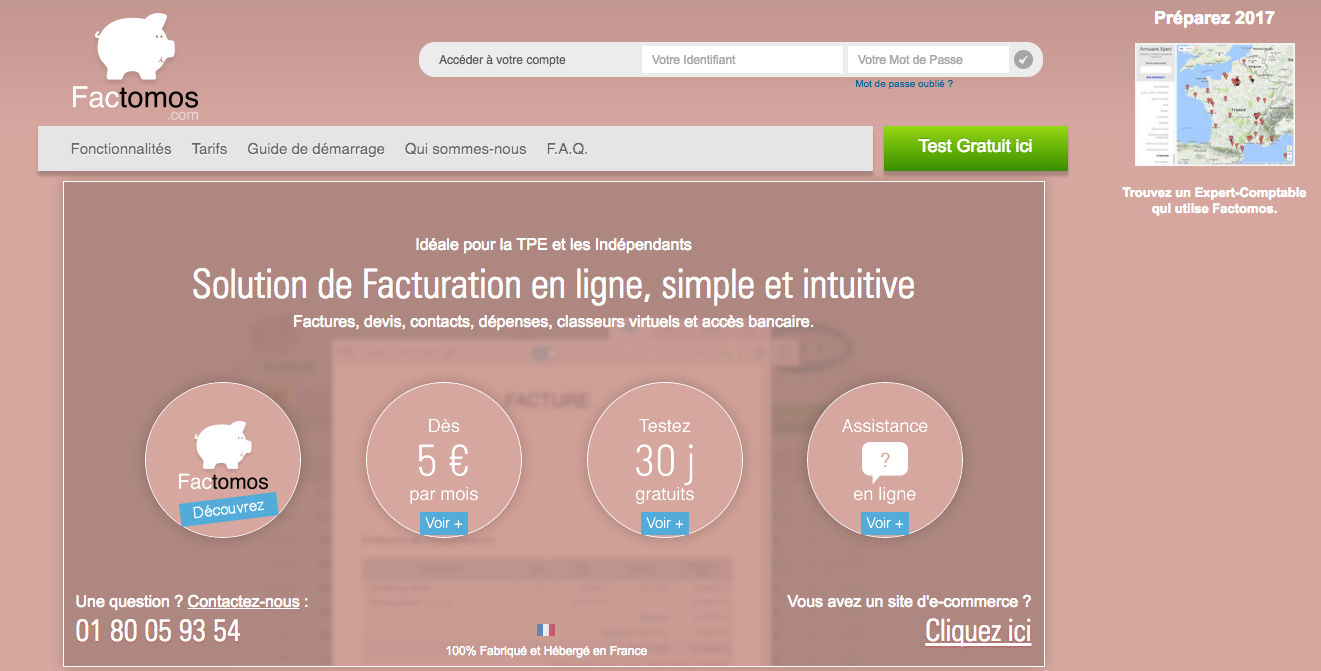The image size is (1321, 671).
Task: Go to the Tarifs page
Action: (x=209, y=149)
